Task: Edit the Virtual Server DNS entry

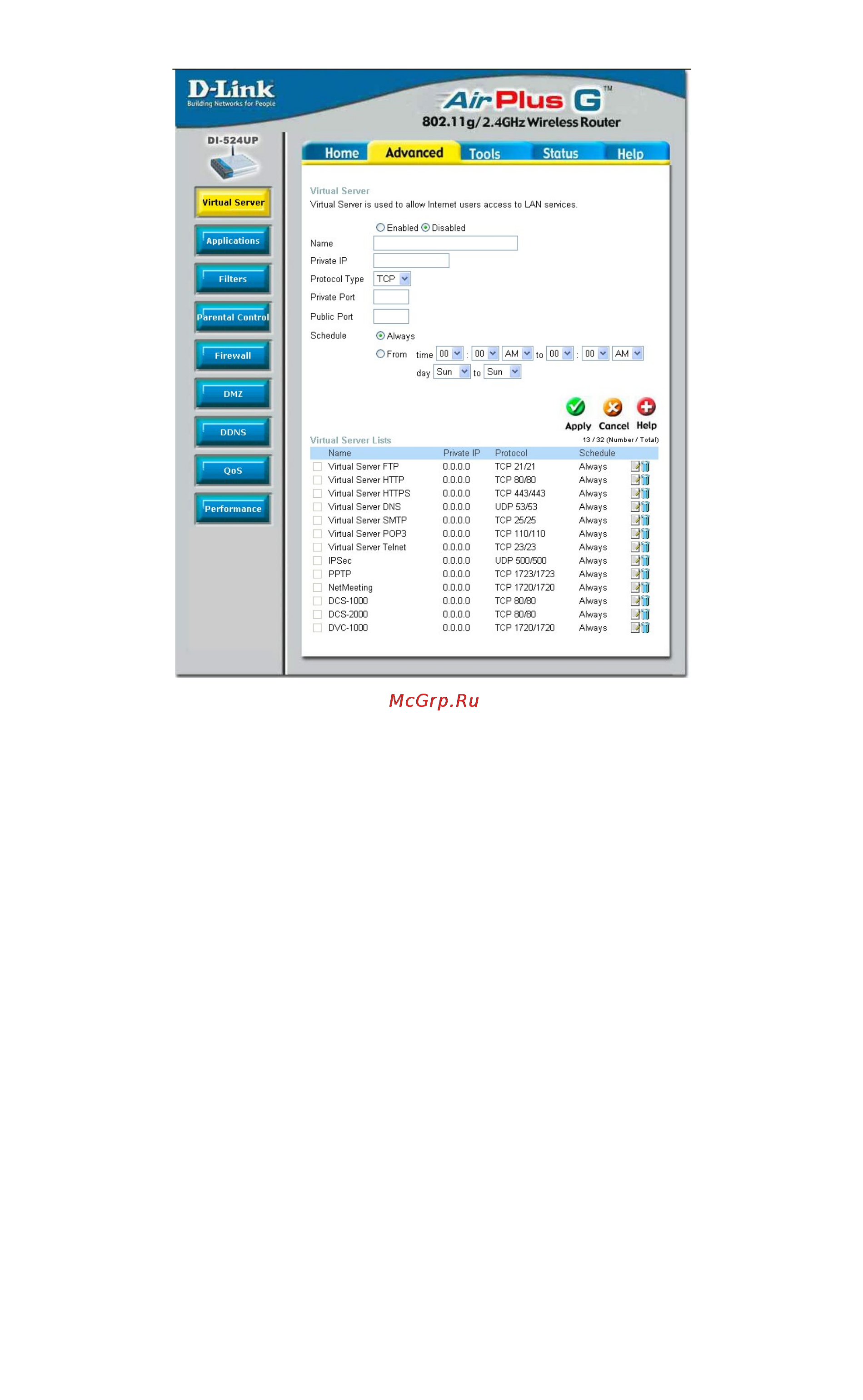Action: [x=635, y=507]
